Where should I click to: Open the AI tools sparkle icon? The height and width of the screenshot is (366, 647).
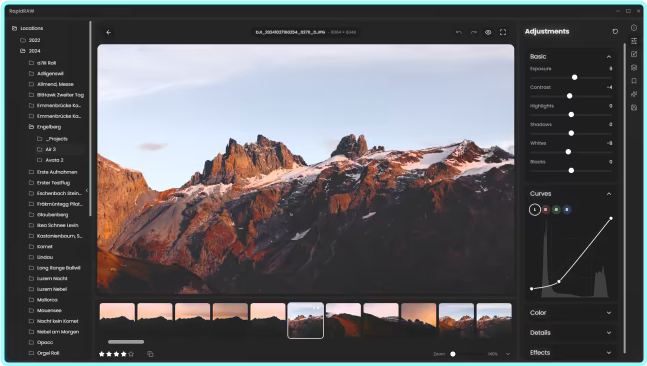pos(634,94)
